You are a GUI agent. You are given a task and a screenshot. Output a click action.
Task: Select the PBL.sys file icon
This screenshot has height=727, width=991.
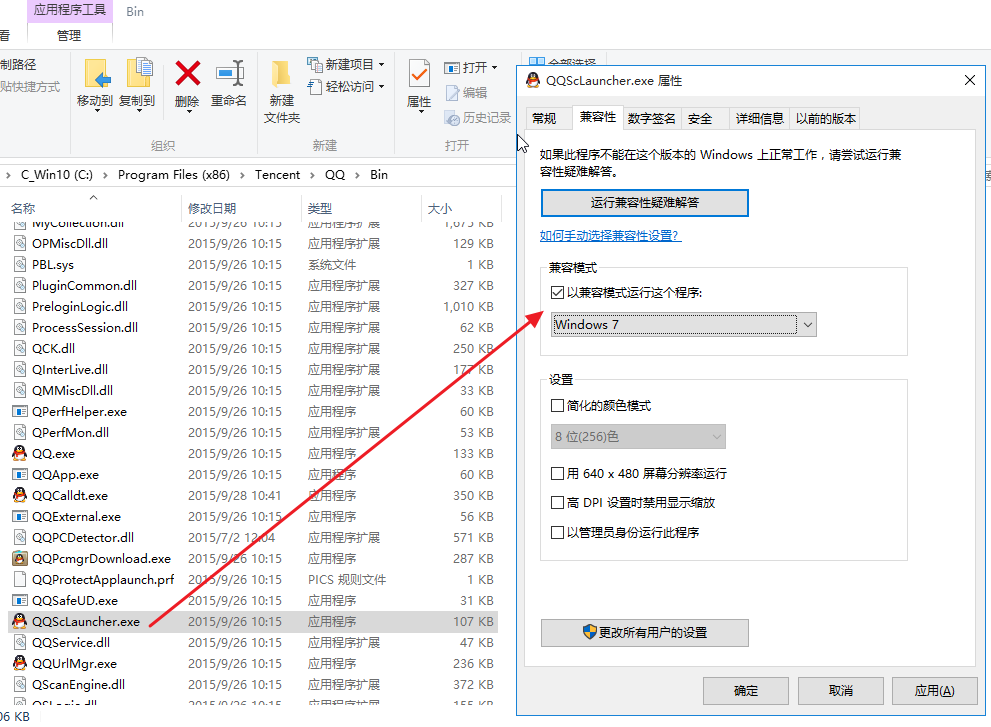tap(20, 264)
